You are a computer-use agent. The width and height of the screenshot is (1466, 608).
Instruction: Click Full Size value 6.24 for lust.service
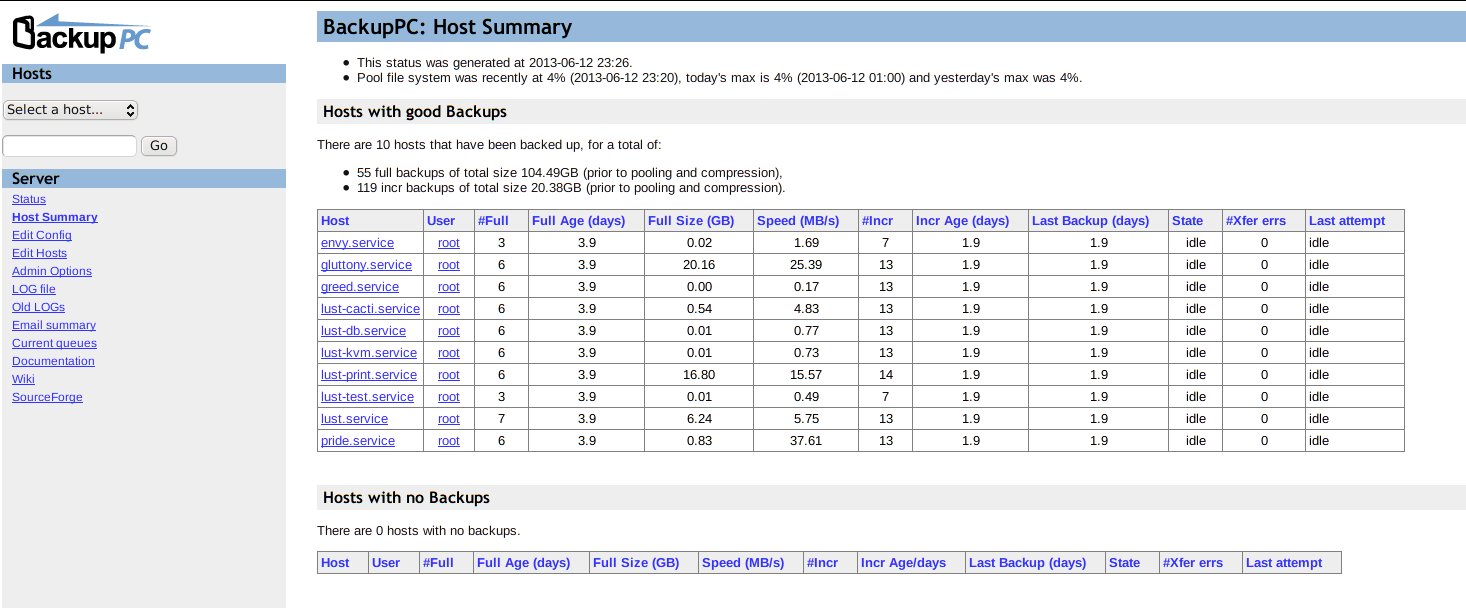pos(699,419)
